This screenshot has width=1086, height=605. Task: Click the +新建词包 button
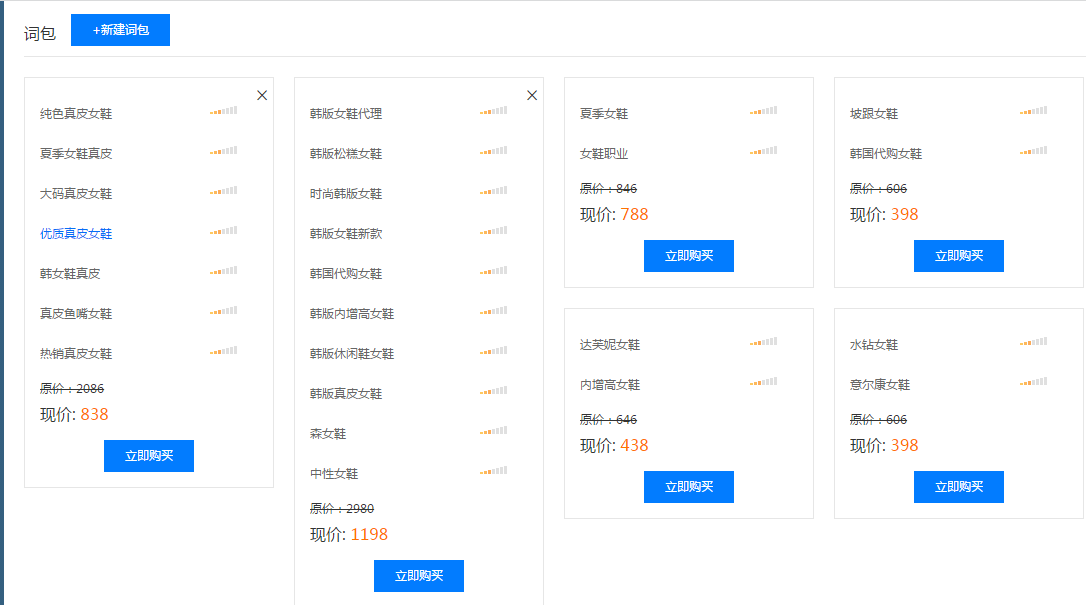point(120,30)
